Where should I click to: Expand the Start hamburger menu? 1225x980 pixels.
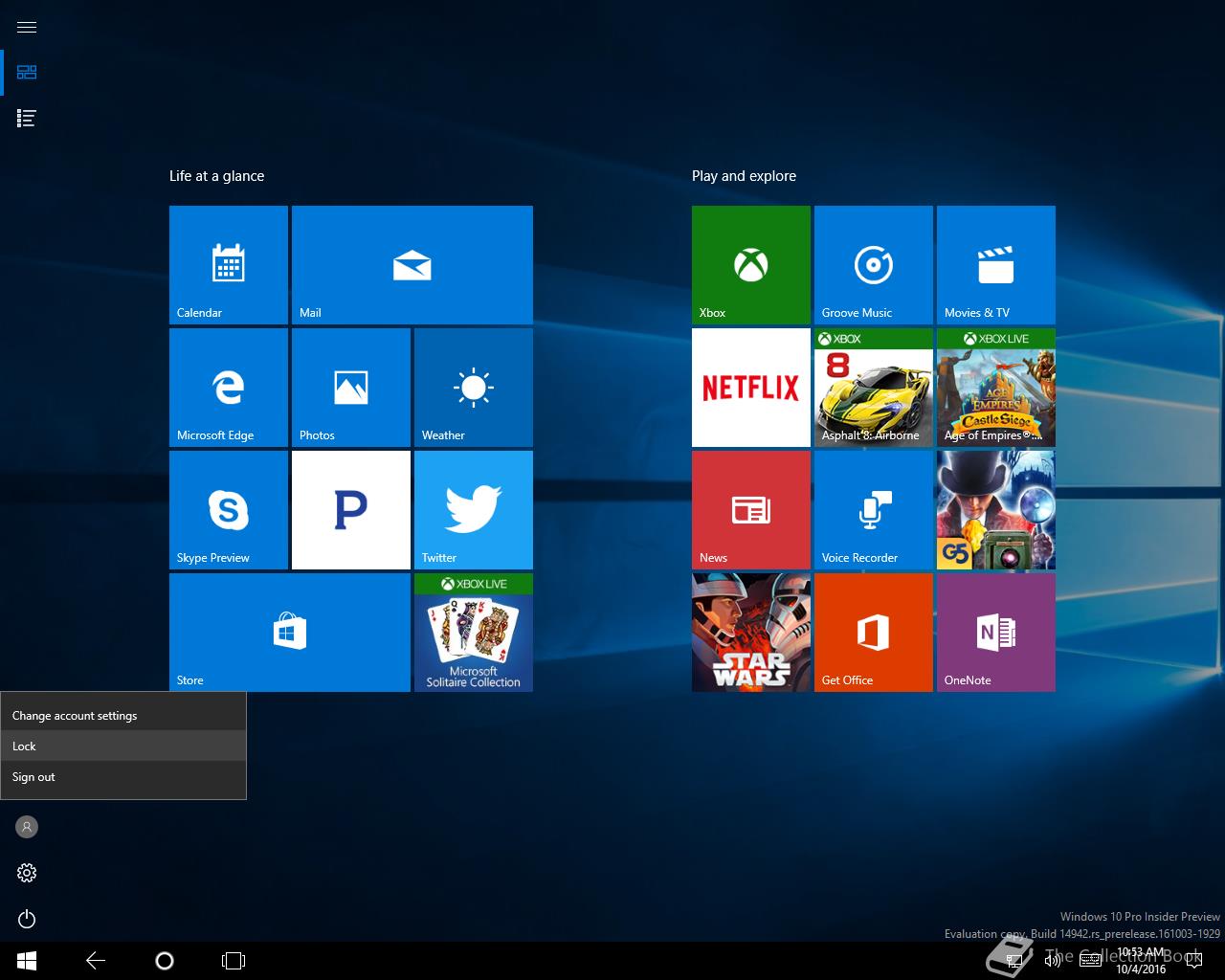click(27, 27)
